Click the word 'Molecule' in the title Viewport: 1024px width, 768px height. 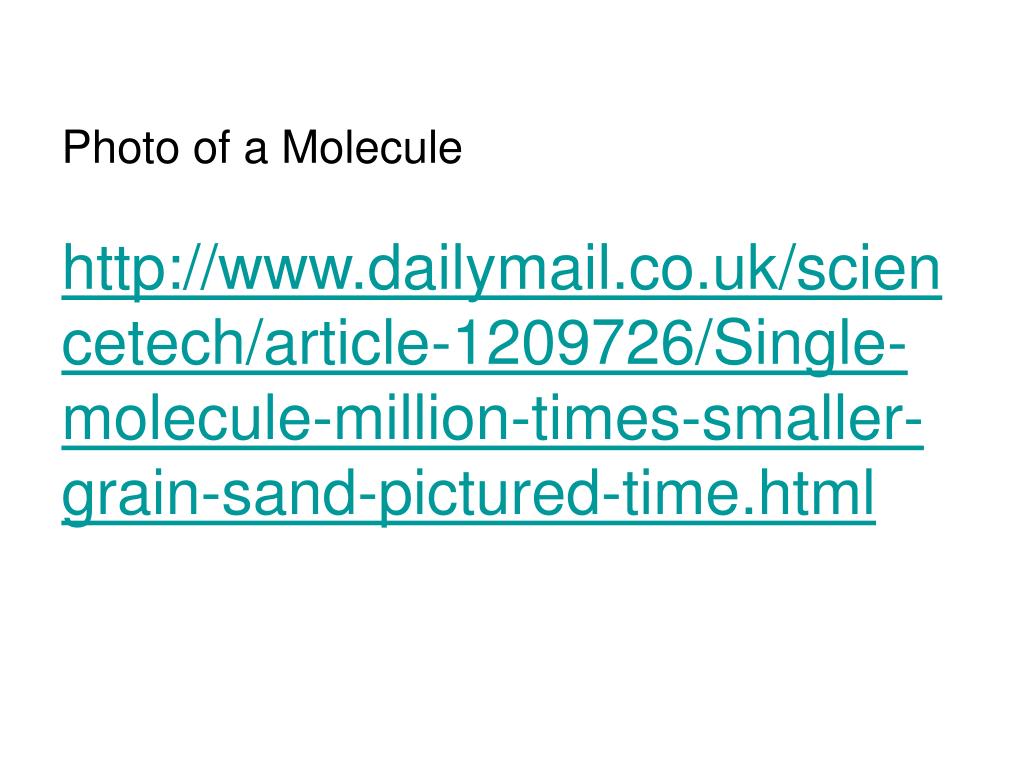(372, 147)
